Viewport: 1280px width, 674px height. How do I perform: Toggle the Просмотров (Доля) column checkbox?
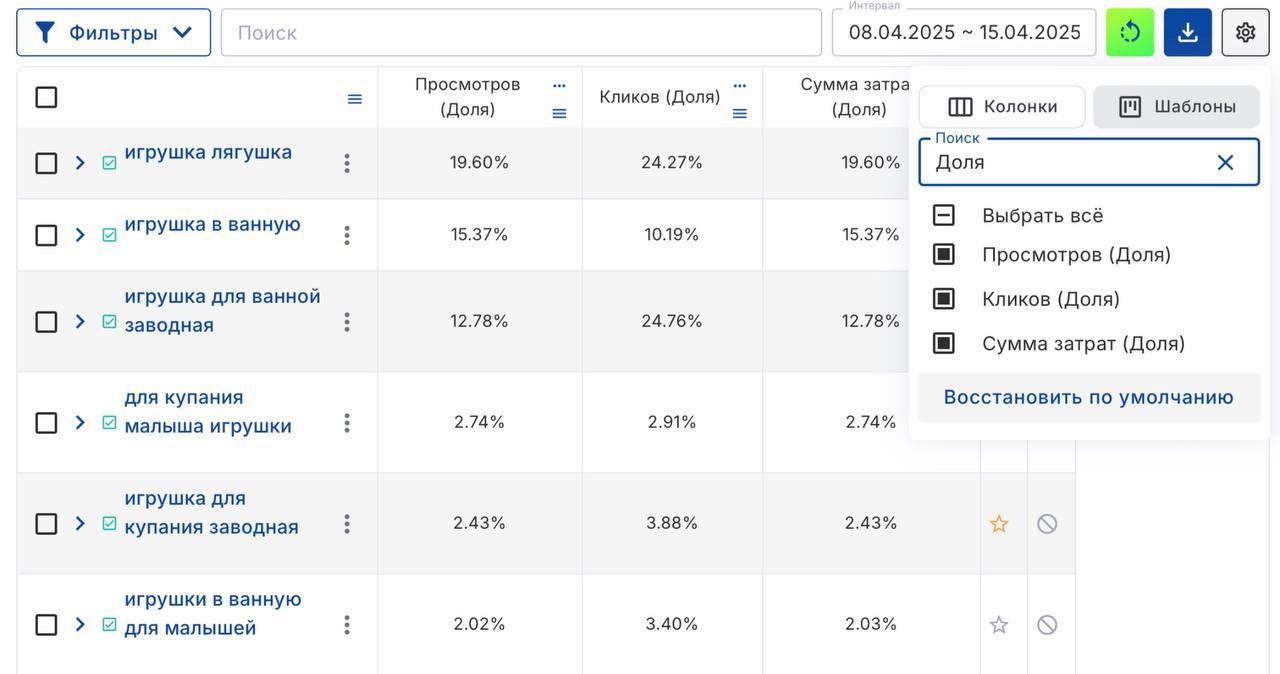[944, 255]
